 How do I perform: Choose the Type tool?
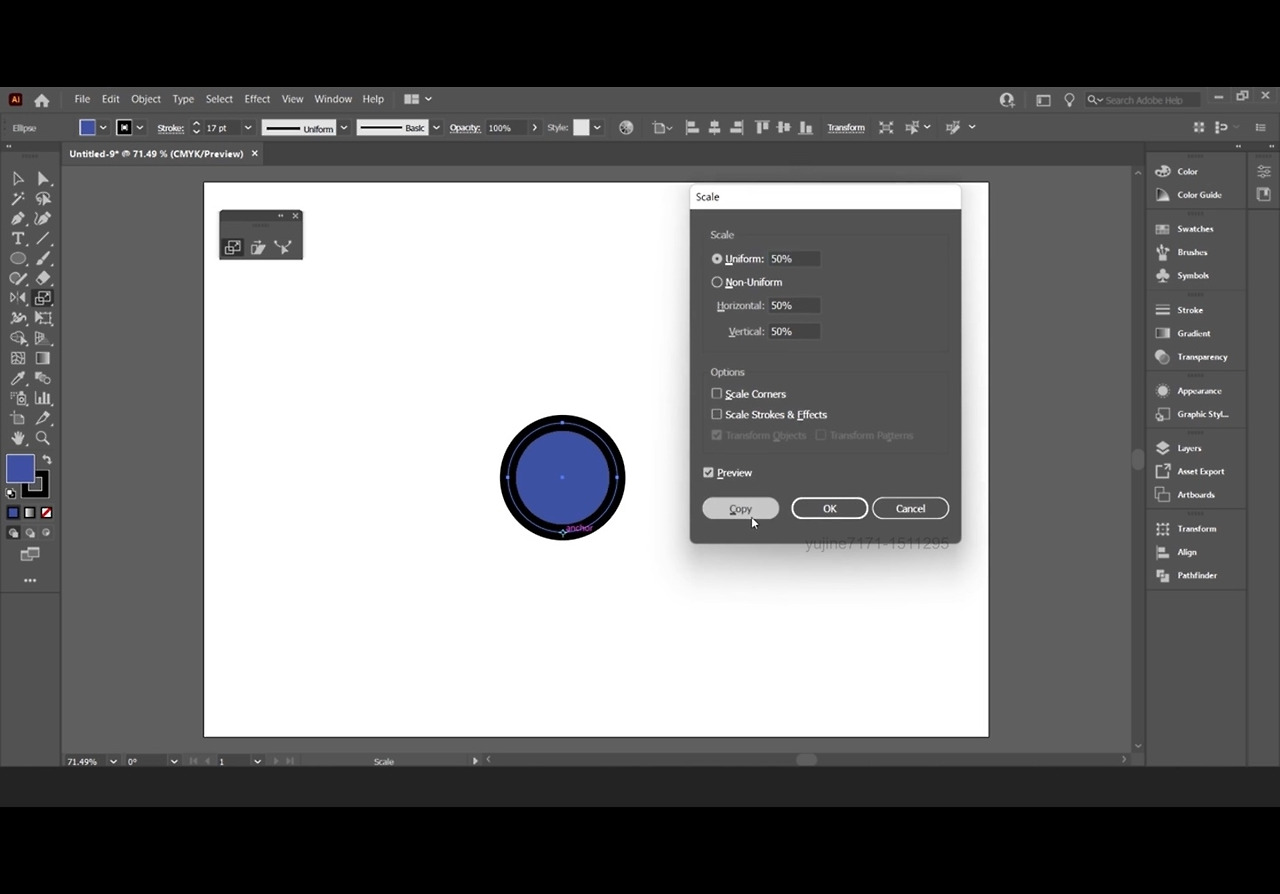[18, 238]
